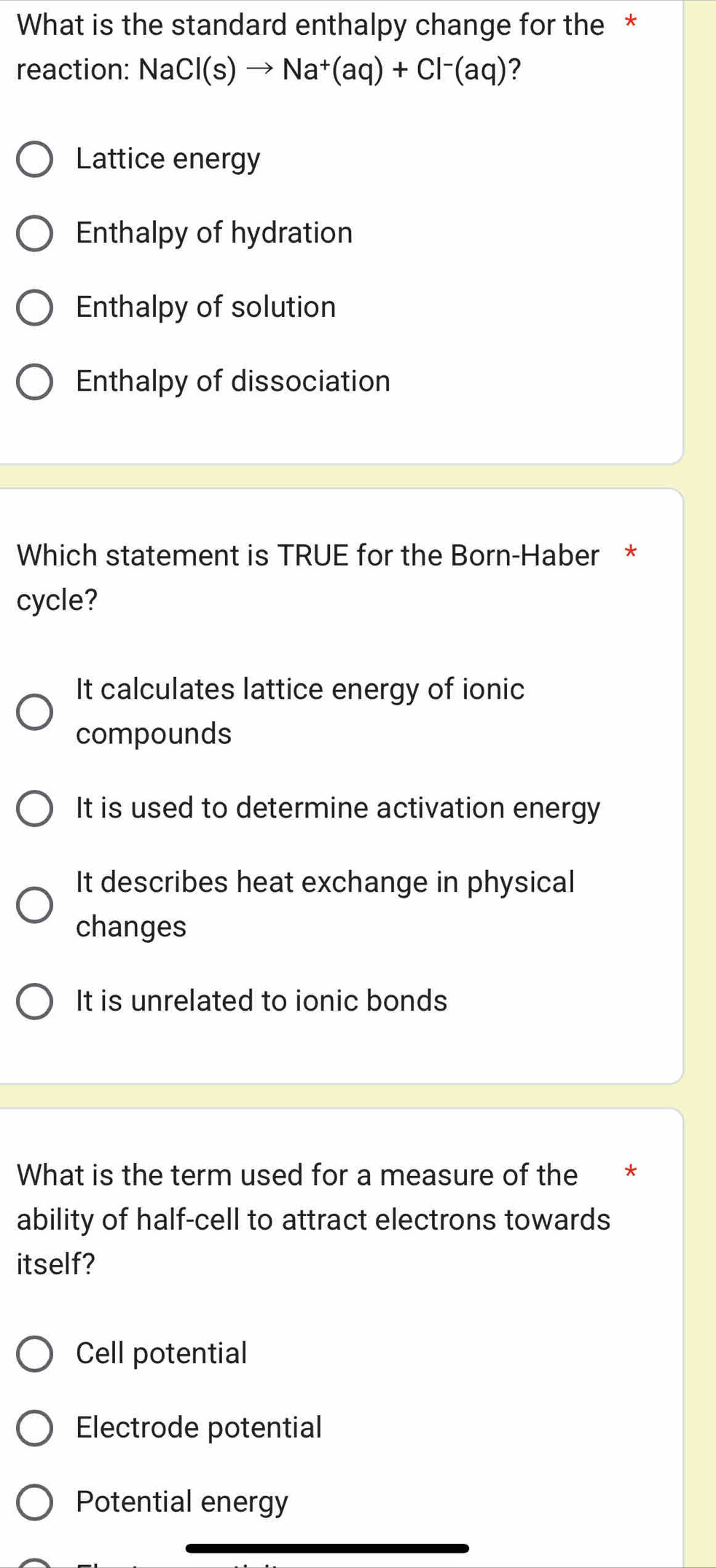This screenshot has height=1568, width=716.
Task: Select "Cell potential" for the half-cell question
Action: click(162, 1352)
